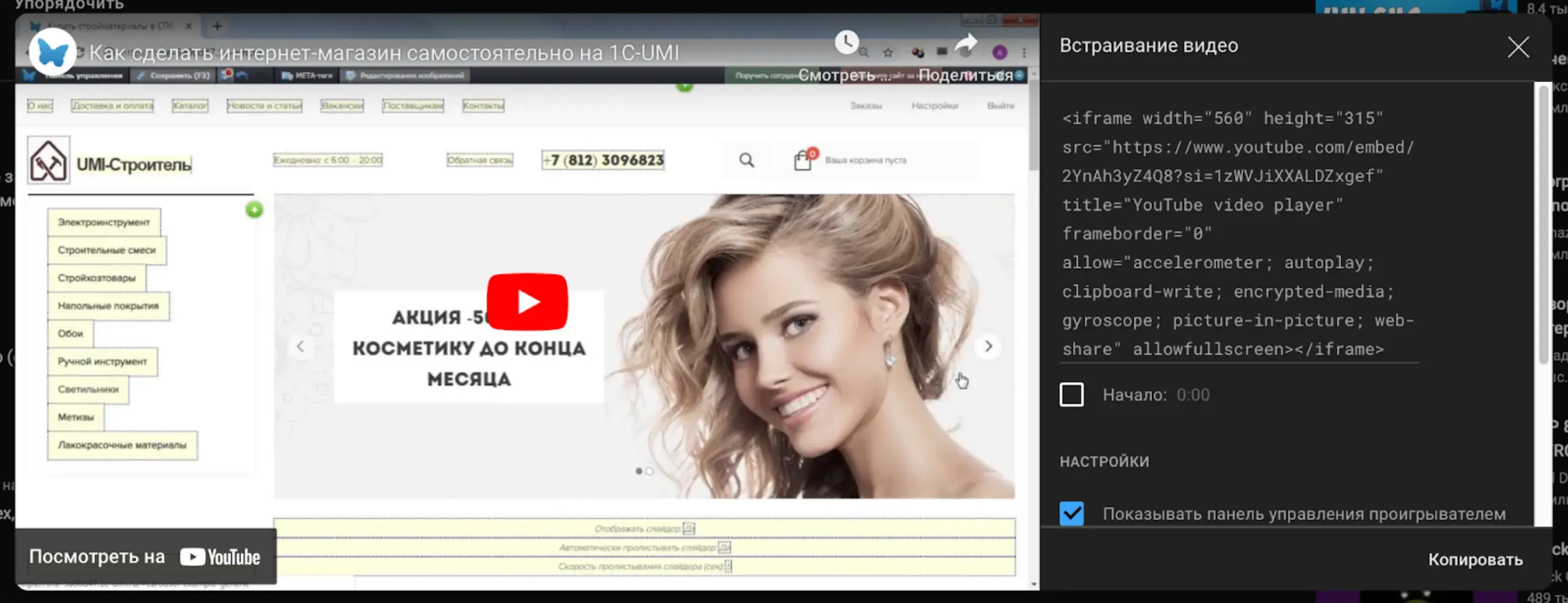Uncheck 'Показывать панель управления проигрывателем'

[x=1071, y=513]
